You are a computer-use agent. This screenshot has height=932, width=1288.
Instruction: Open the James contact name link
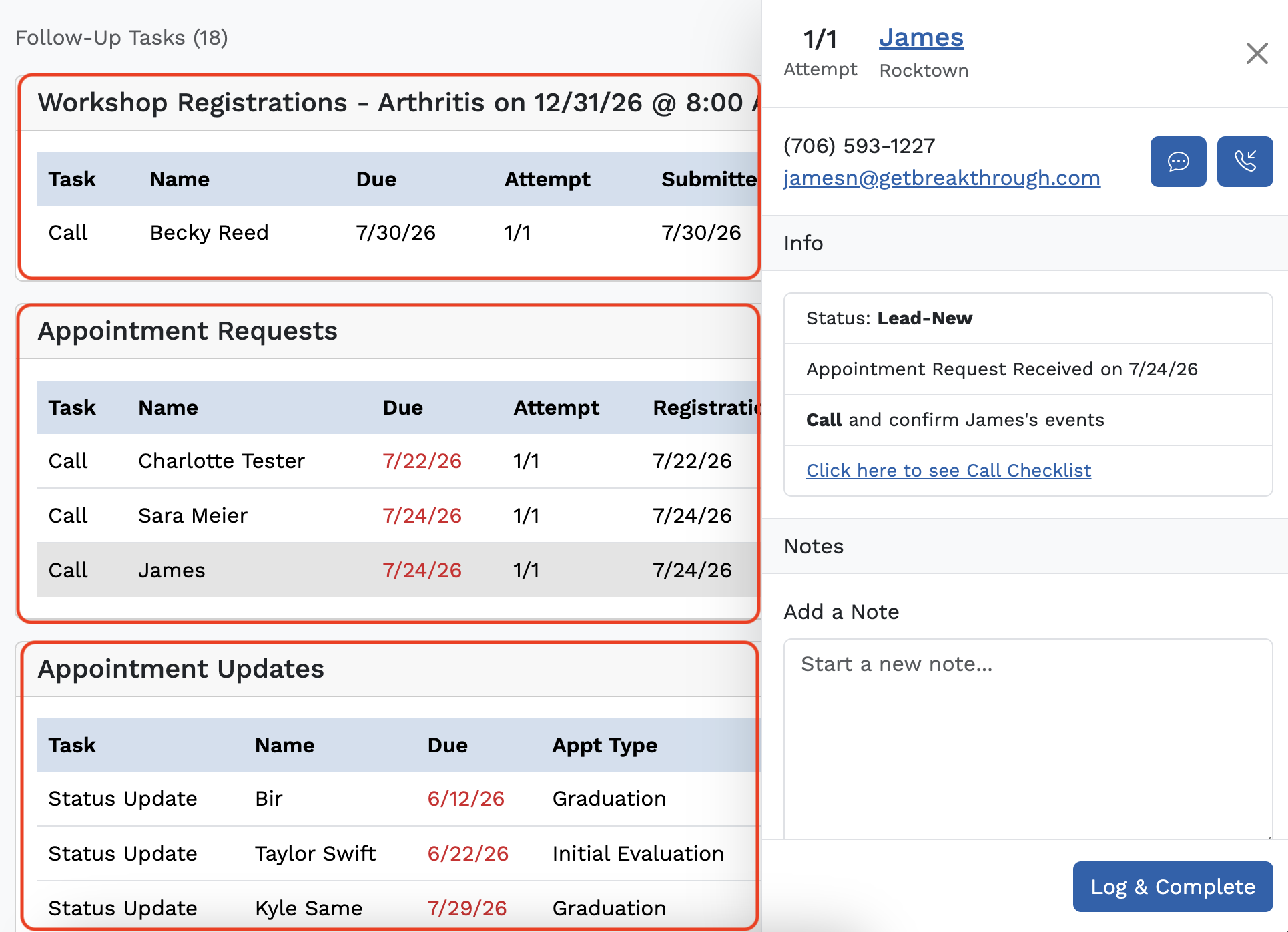point(921,37)
